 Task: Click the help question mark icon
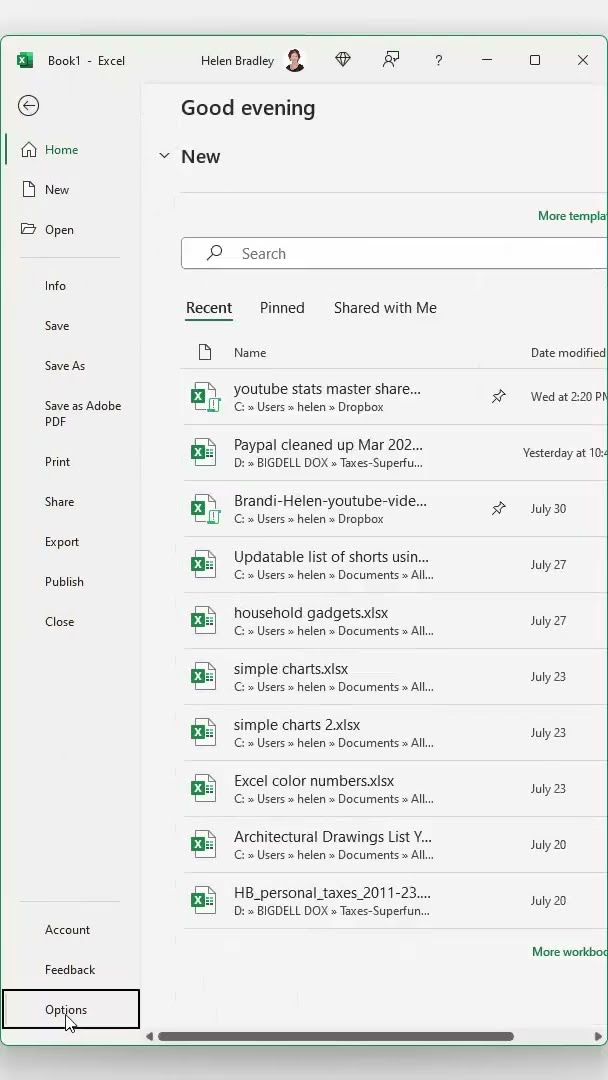point(438,60)
